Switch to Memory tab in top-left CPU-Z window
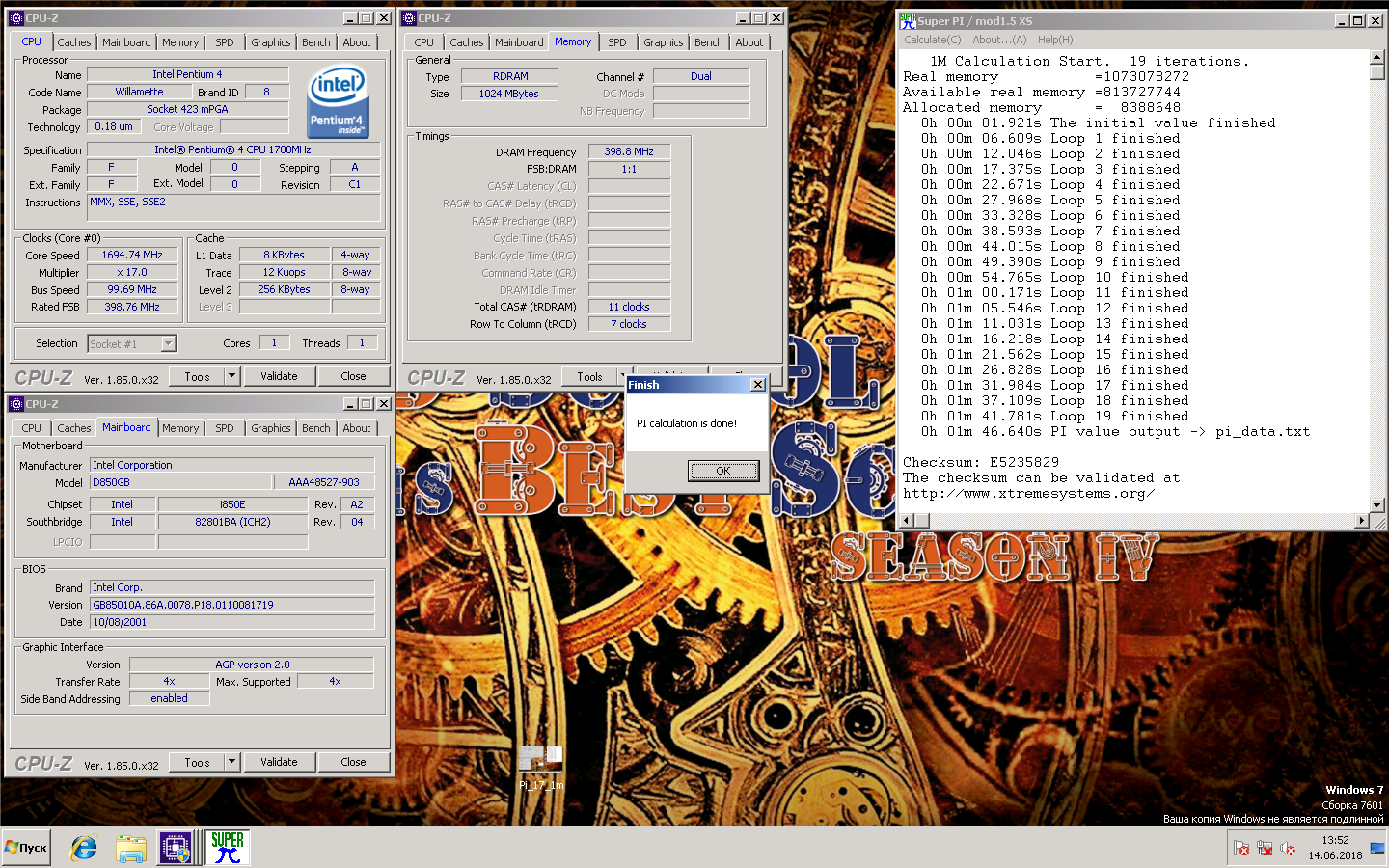The image size is (1389, 868). 180,42
